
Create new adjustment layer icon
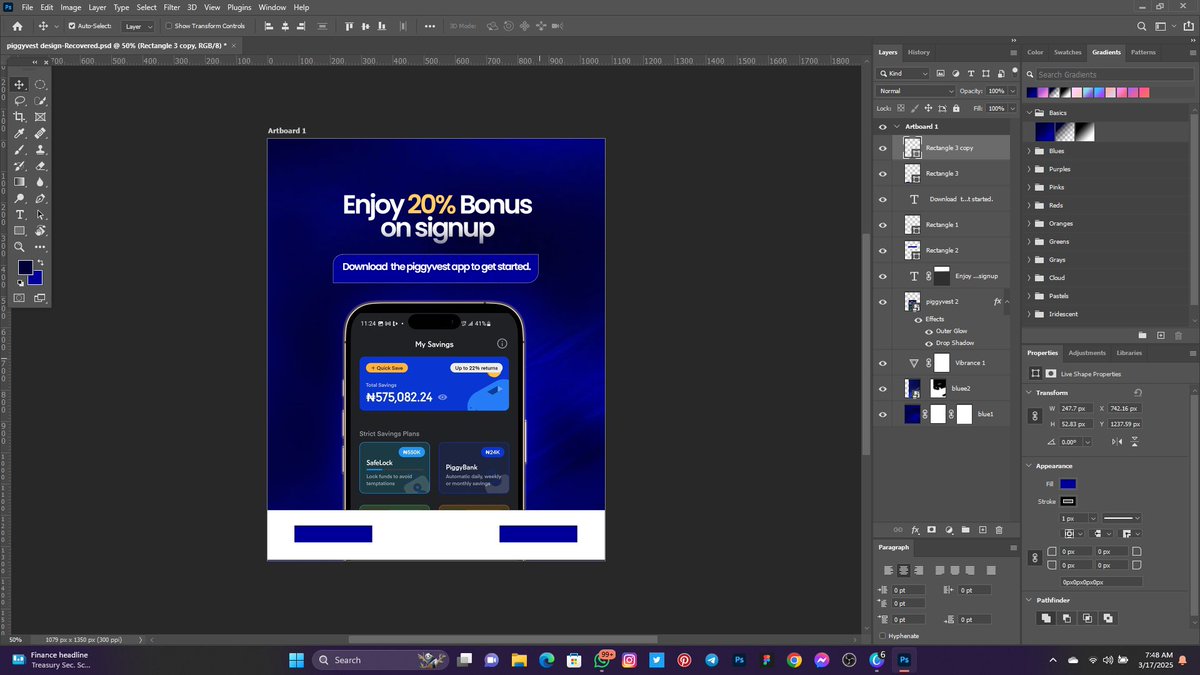(948, 529)
